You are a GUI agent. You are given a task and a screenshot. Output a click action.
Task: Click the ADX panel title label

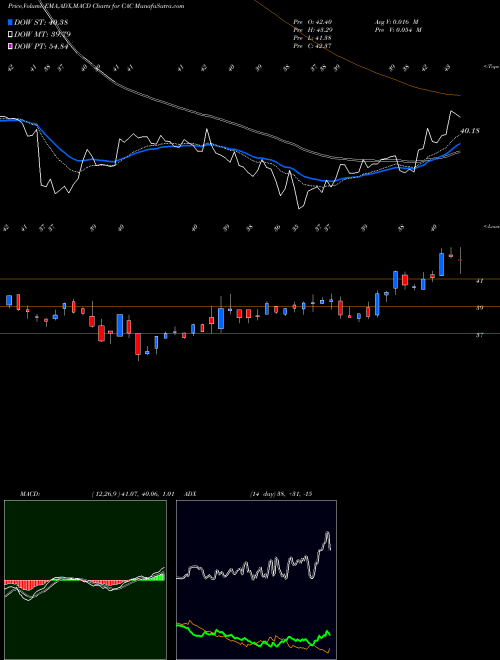(190, 494)
